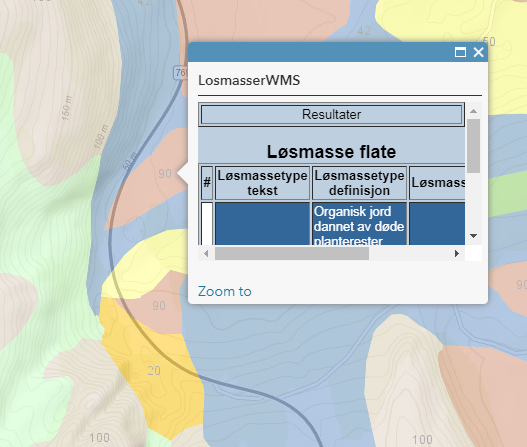527x447 pixels.
Task: Close the LosmasserWMS popup
Action: click(x=478, y=52)
